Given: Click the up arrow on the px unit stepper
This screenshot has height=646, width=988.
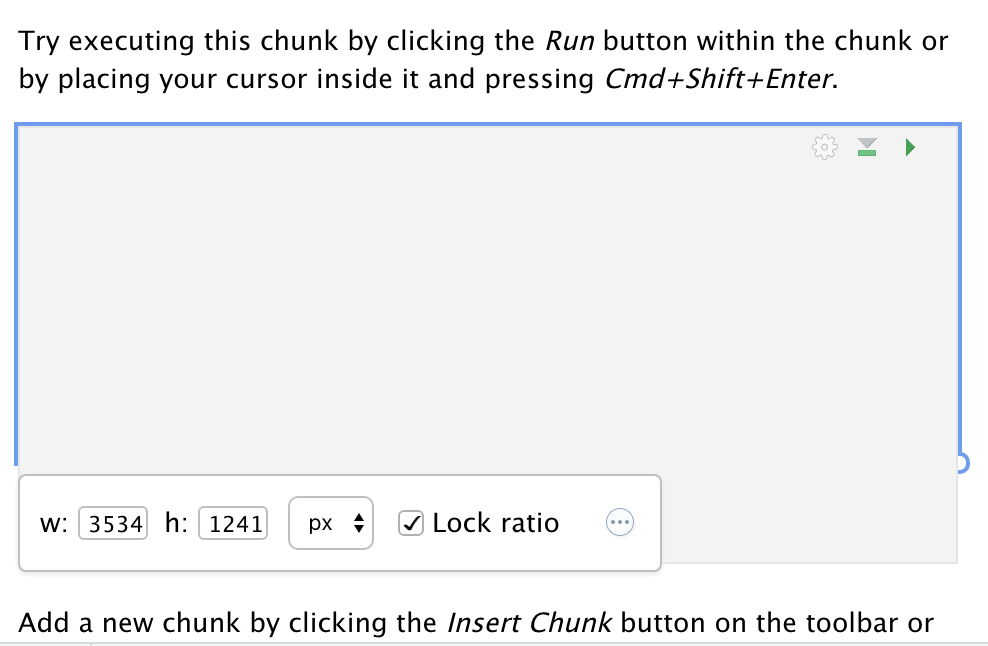Looking at the screenshot, I should (x=357, y=517).
